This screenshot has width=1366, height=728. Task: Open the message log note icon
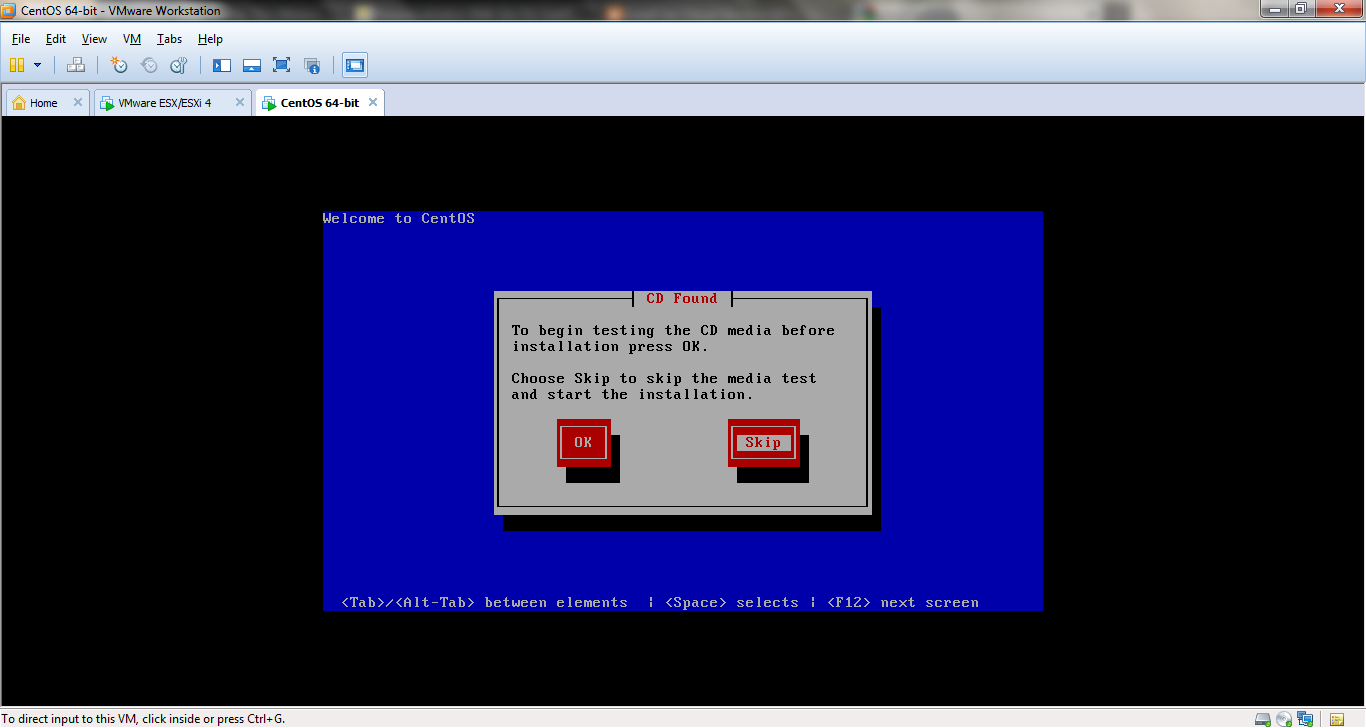point(1337,719)
